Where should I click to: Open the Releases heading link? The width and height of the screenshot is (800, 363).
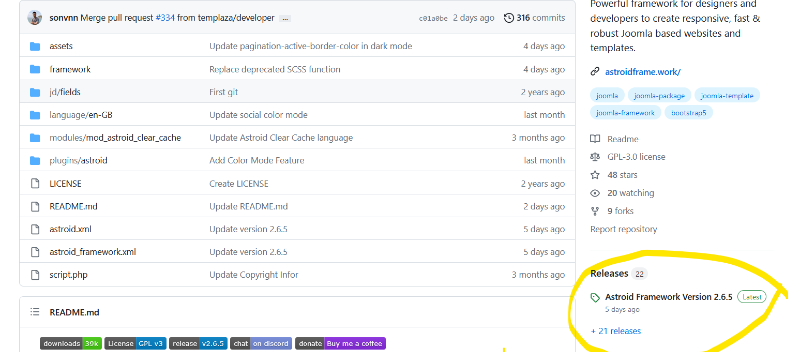[x=609, y=274]
